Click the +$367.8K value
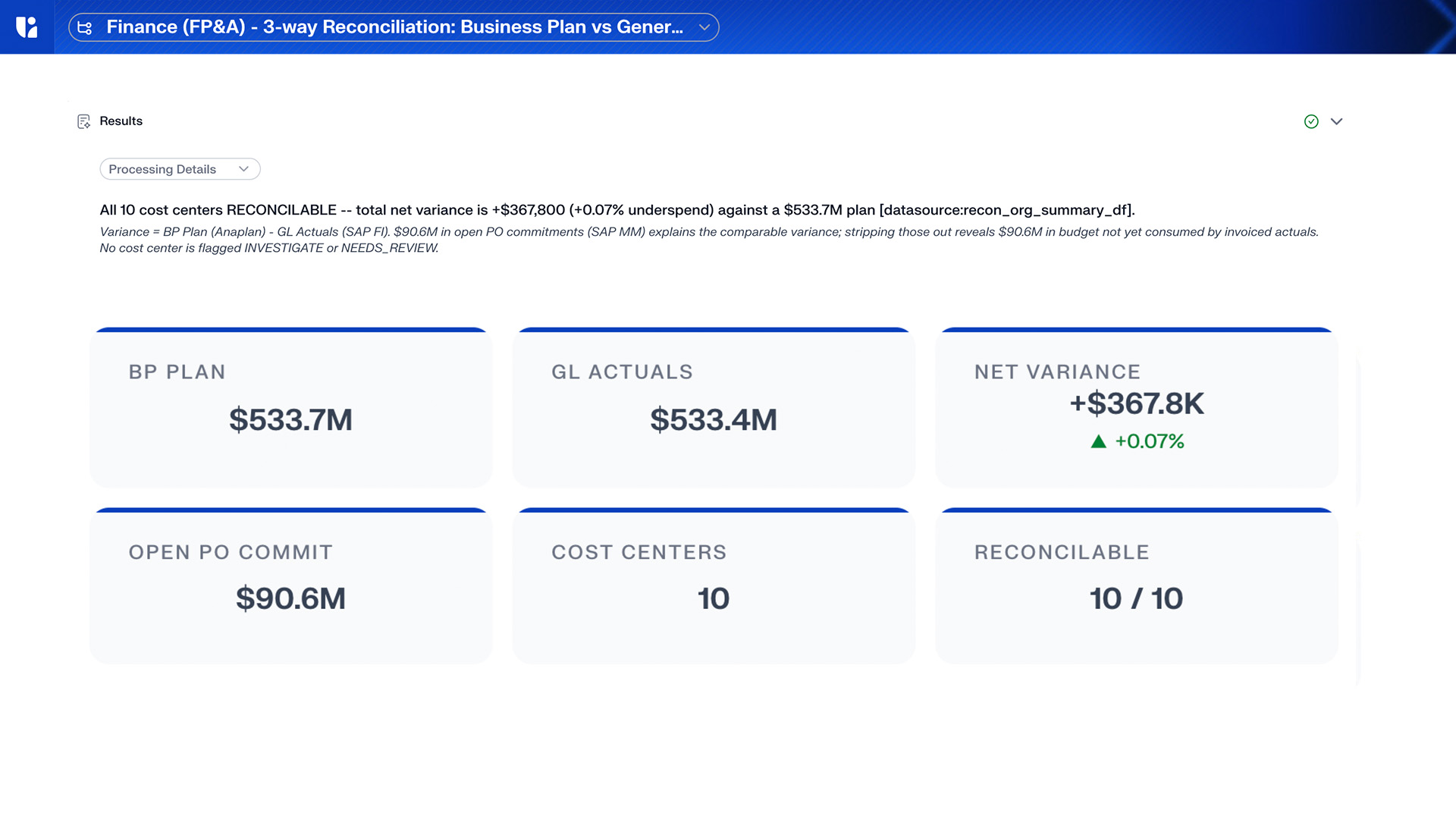Viewport: 1456px width, 819px height. (x=1137, y=403)
